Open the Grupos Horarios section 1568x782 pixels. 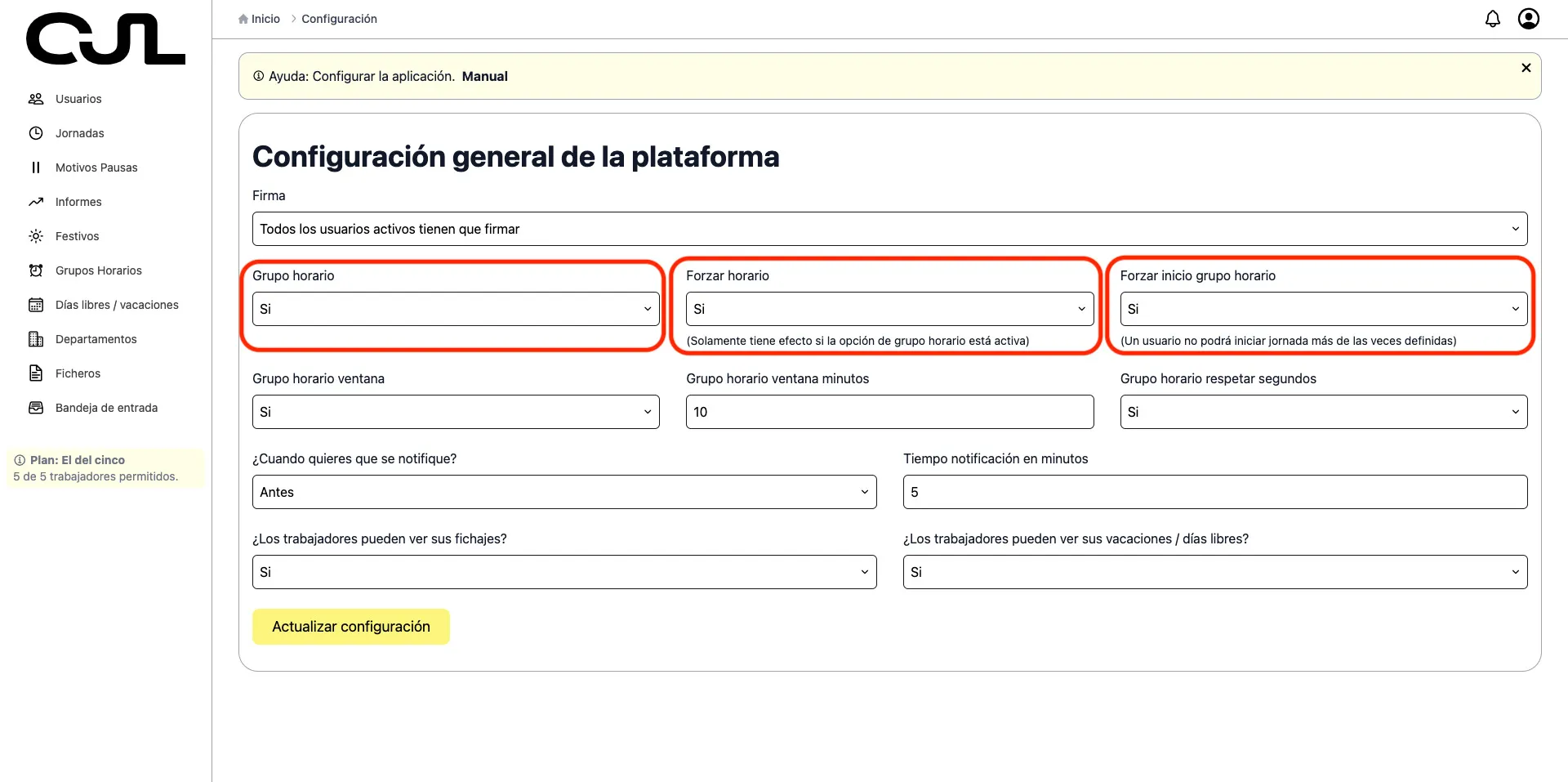pos(98,270)
